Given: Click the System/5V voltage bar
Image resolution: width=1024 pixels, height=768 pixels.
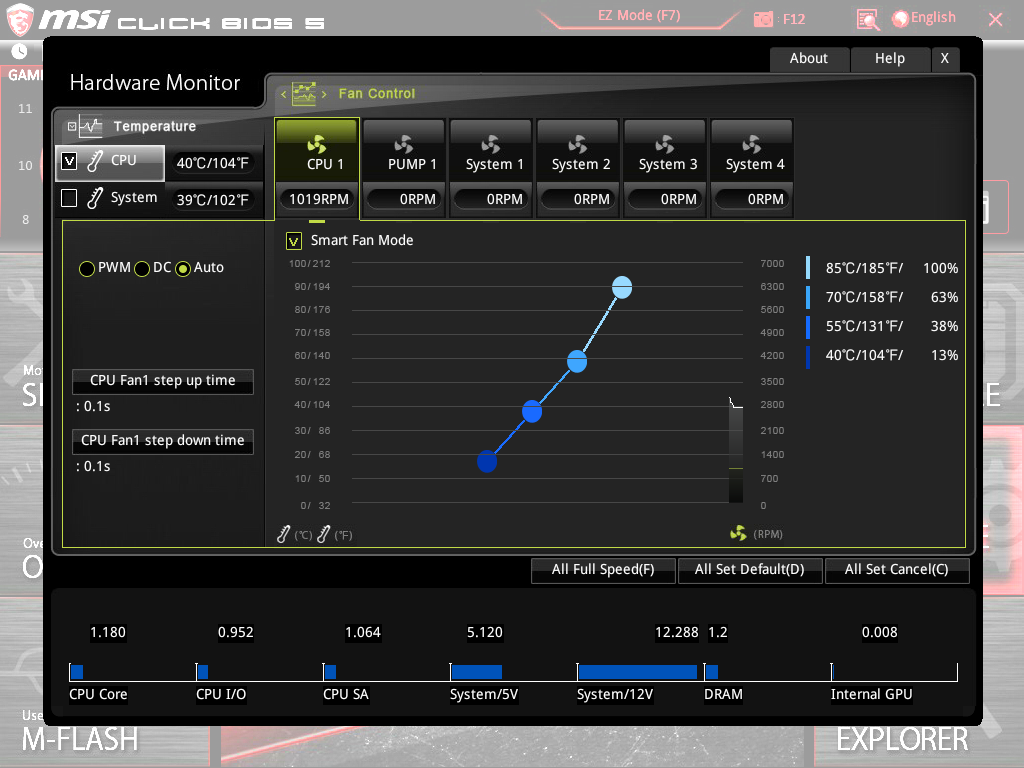Looking at the screenshot, I should [476, 672].
